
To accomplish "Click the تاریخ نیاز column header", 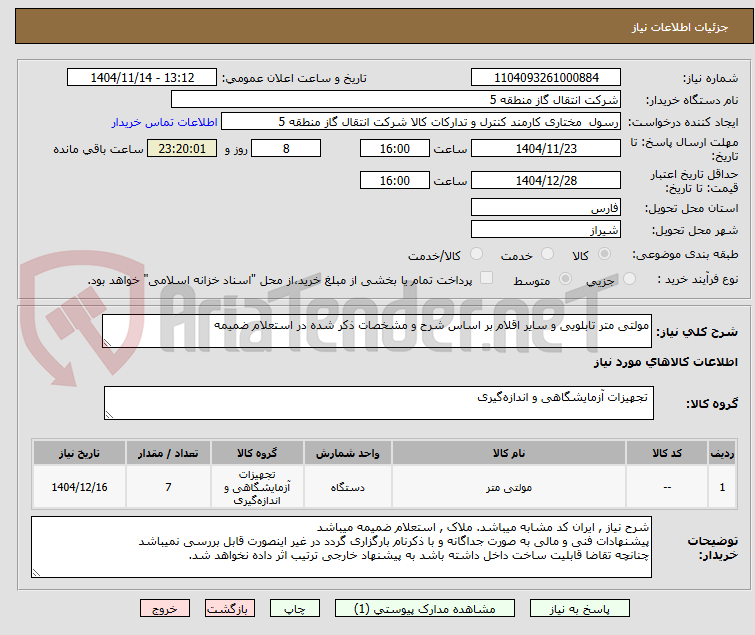I will 79,454.
